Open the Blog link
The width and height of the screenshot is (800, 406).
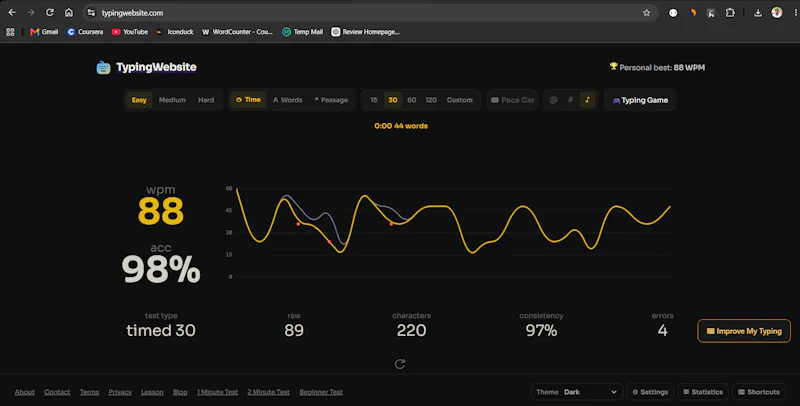[x=180, y=392]
